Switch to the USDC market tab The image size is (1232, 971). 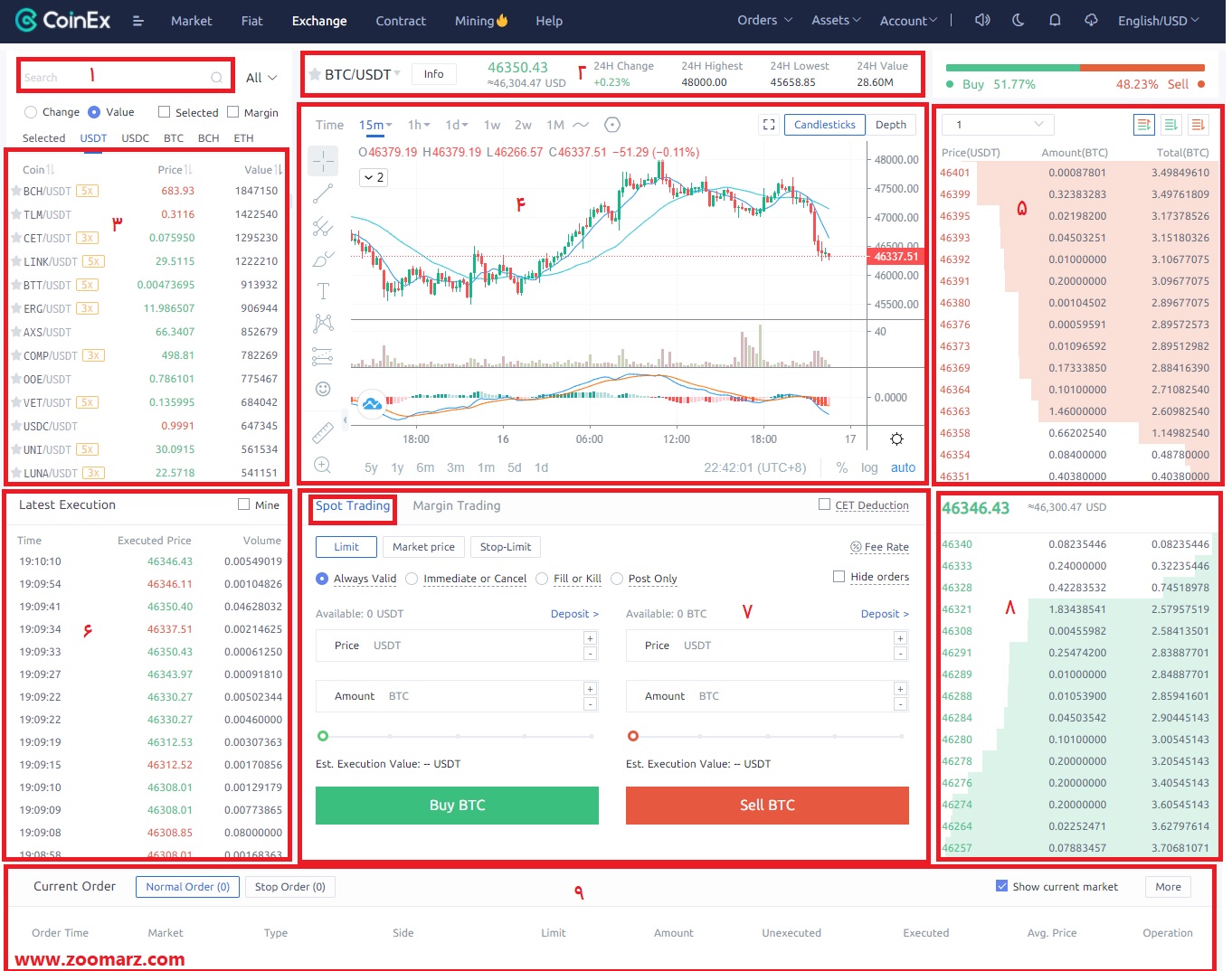tap(135, 138)
